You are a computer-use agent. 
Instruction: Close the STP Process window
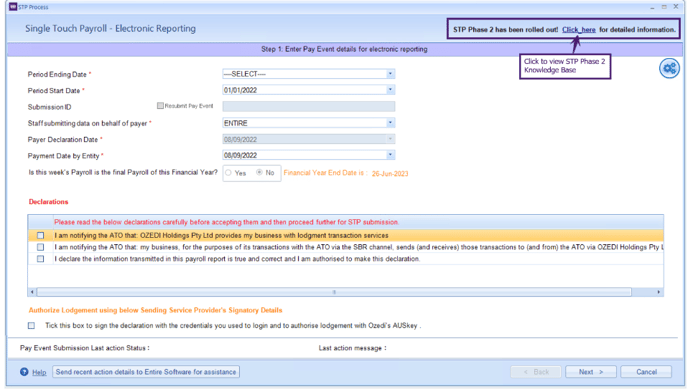click(676, 7)
